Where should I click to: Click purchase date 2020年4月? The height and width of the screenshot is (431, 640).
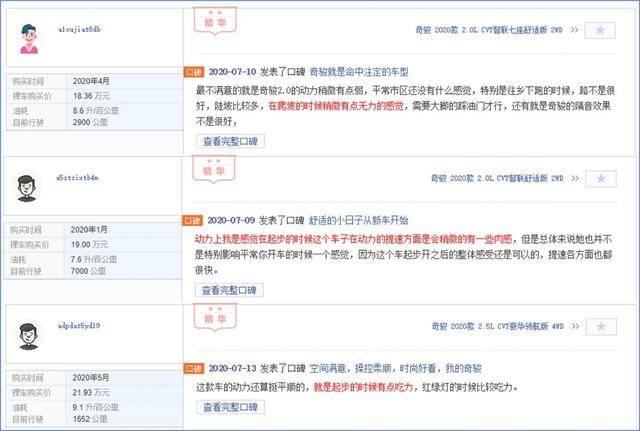tap(91, 81)
